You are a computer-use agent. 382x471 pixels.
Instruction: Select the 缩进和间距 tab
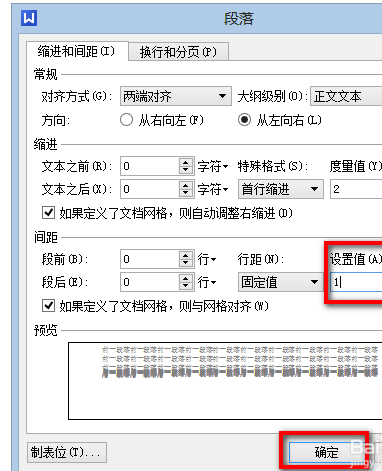click(77, 51)
